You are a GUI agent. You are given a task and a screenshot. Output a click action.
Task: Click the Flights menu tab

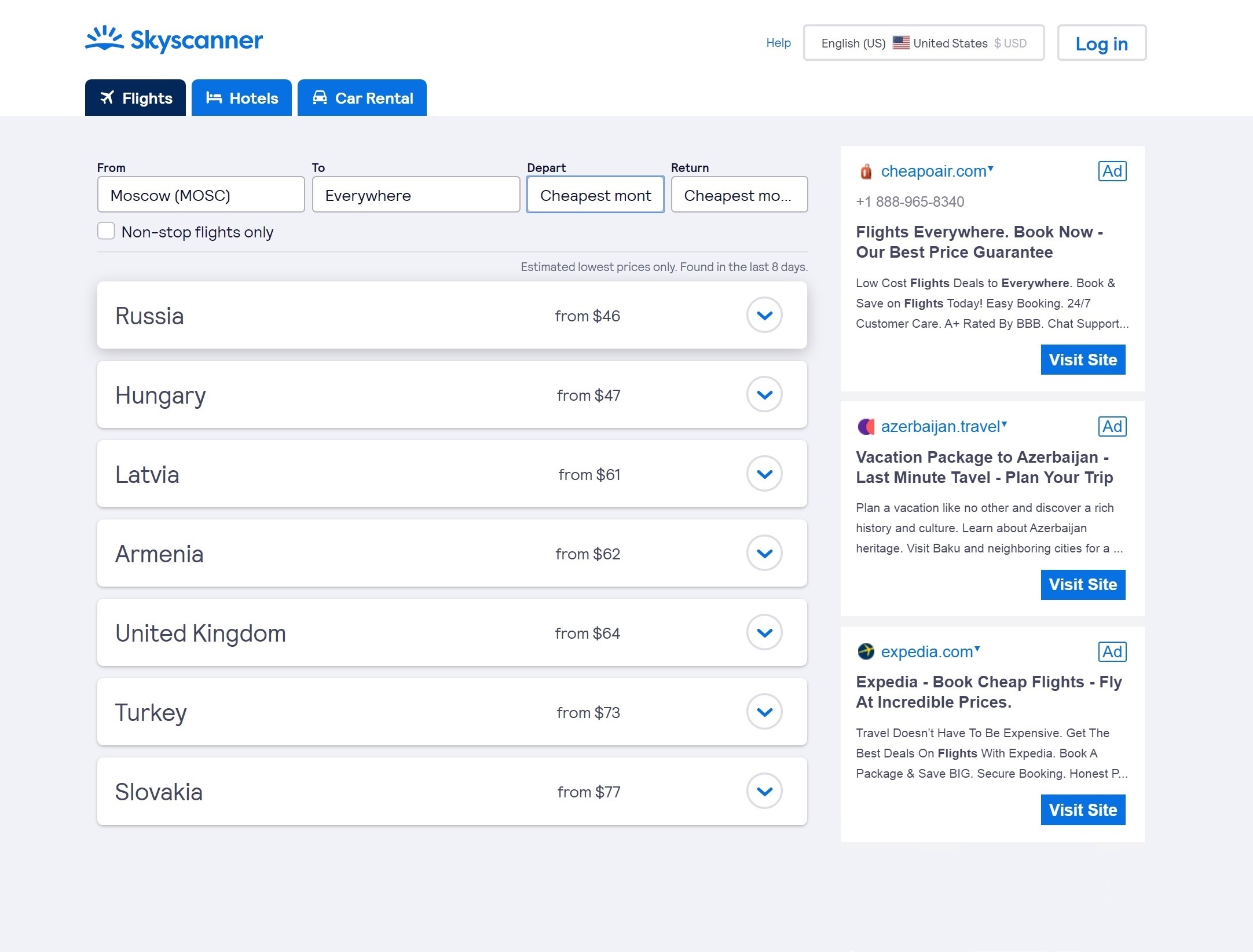click(135, 97)
